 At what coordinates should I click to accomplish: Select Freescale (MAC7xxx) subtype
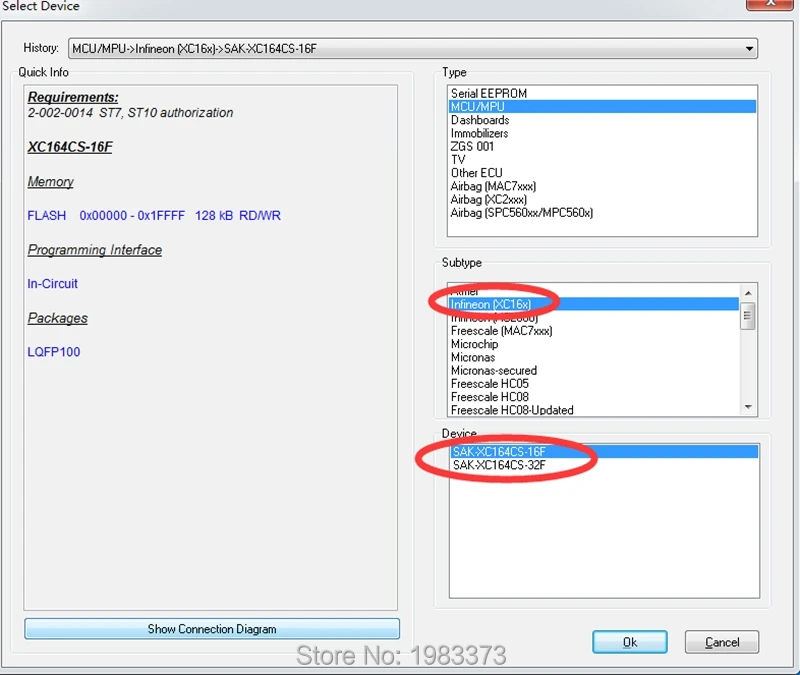coord(594,331)
